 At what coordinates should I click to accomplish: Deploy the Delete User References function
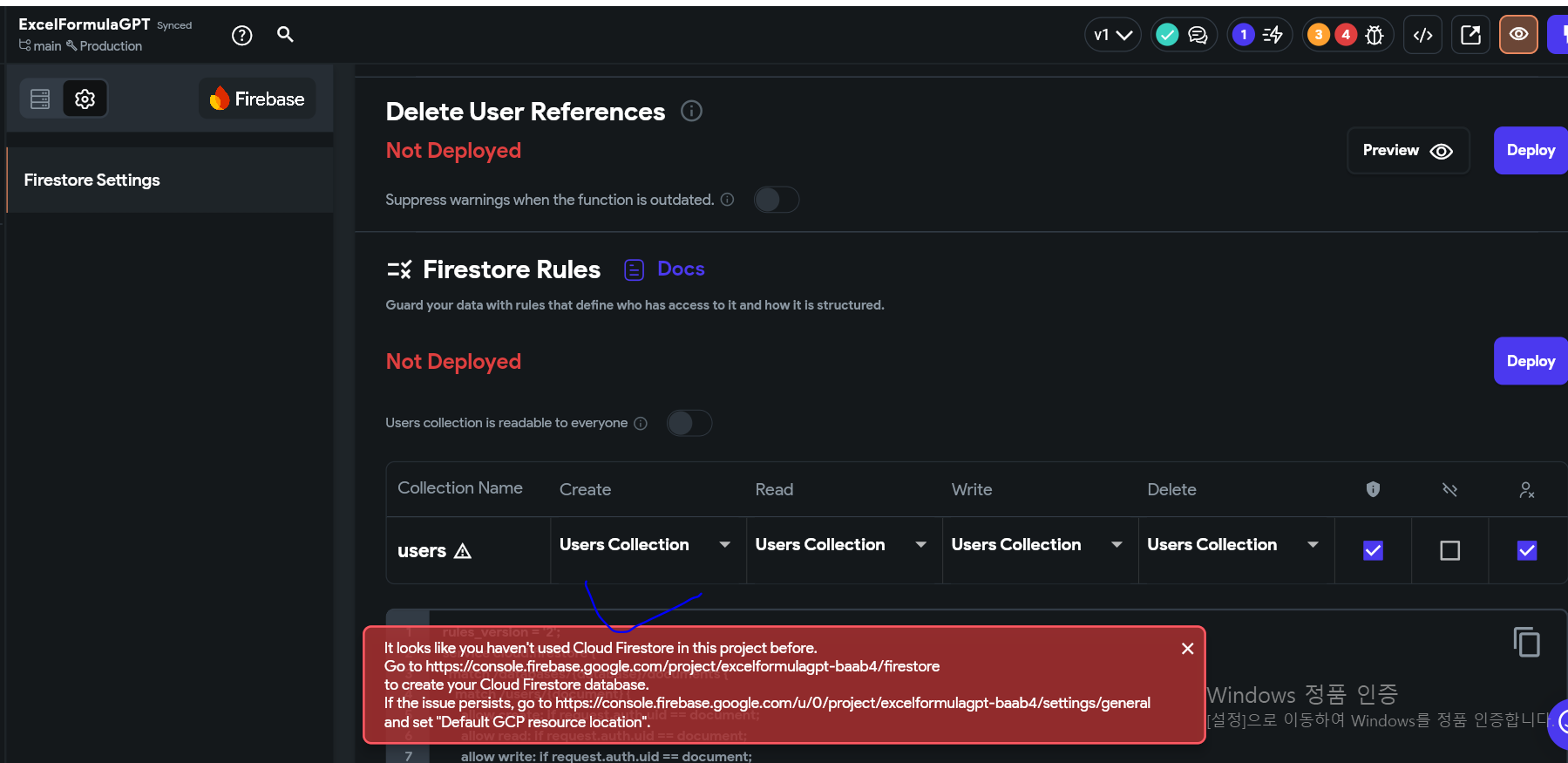[x=1531, y=150]
